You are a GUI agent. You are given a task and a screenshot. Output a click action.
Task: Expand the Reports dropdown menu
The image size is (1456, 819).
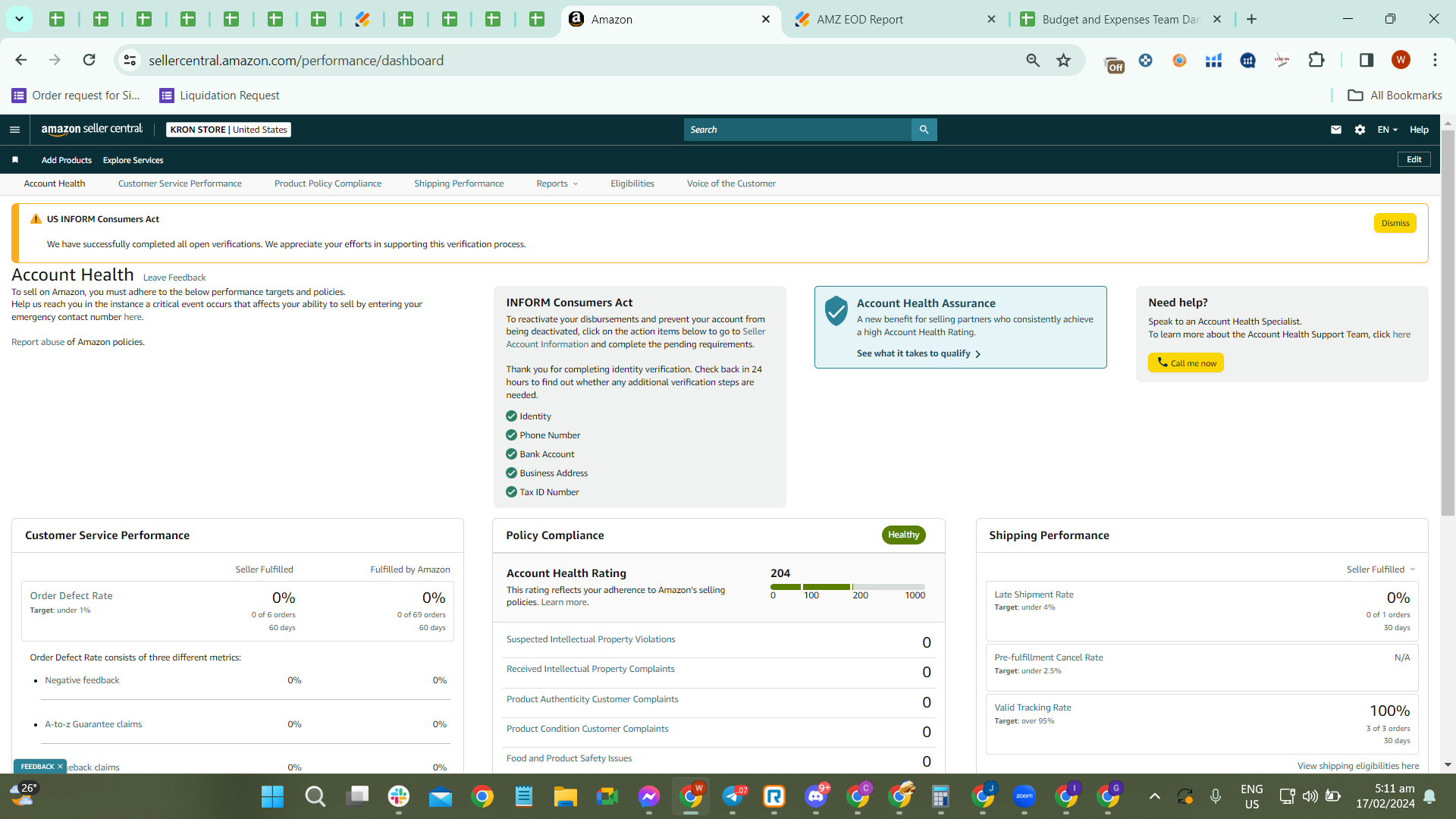tap(557, 184)
